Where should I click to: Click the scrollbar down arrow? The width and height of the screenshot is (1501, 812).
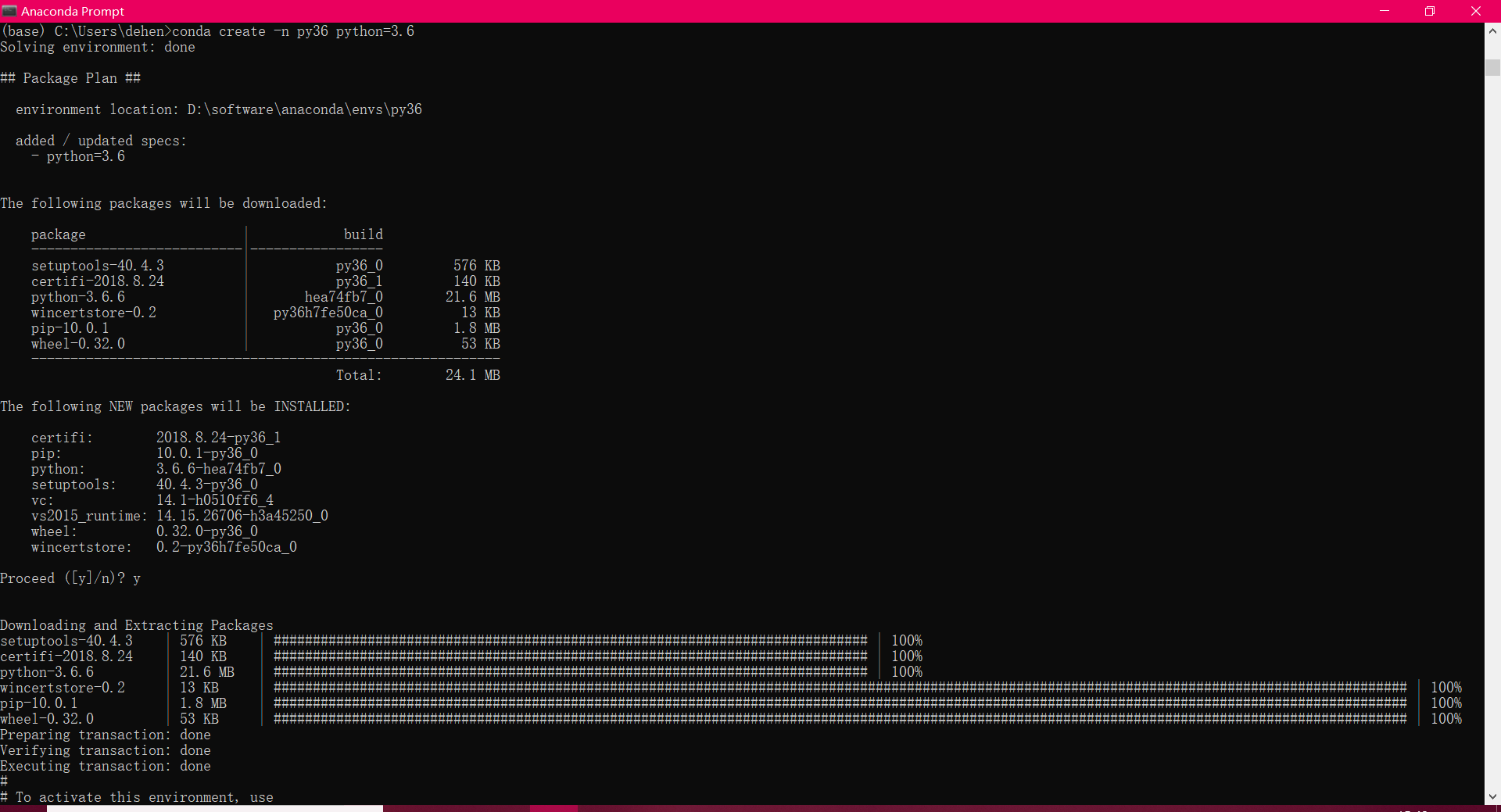pos(1492,796)
